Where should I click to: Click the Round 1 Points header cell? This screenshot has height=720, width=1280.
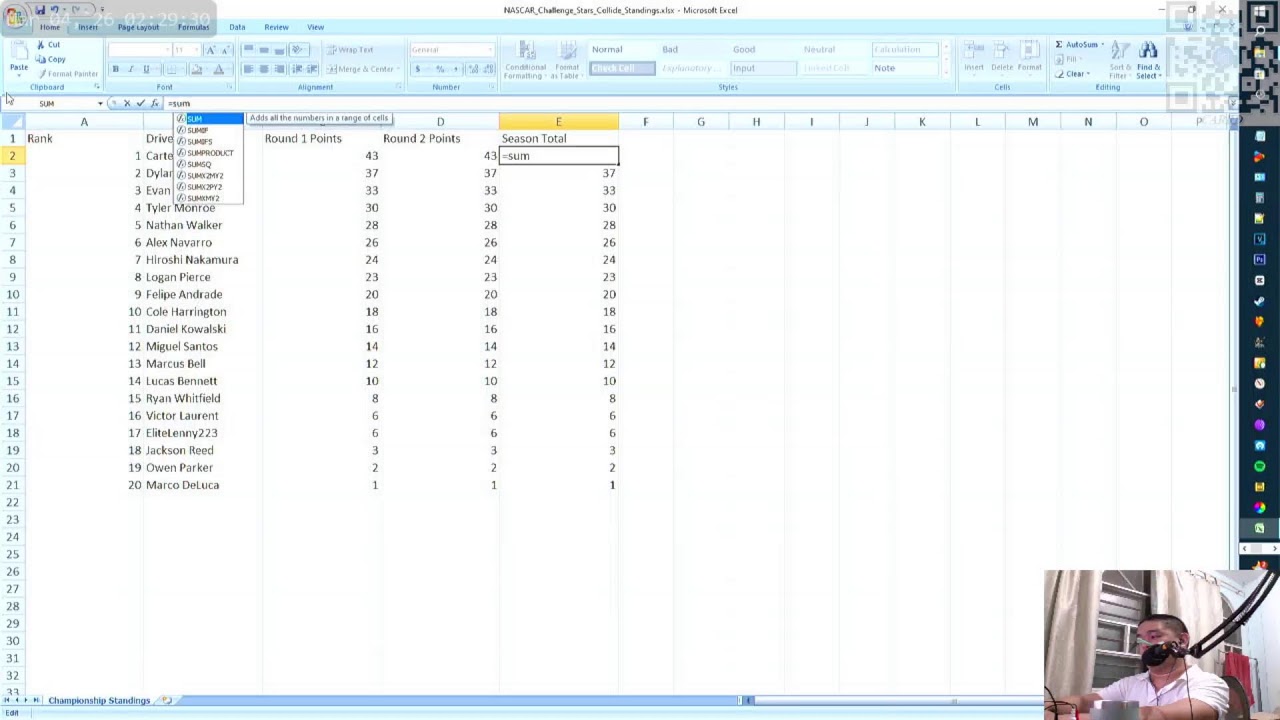tap(321, 138)
